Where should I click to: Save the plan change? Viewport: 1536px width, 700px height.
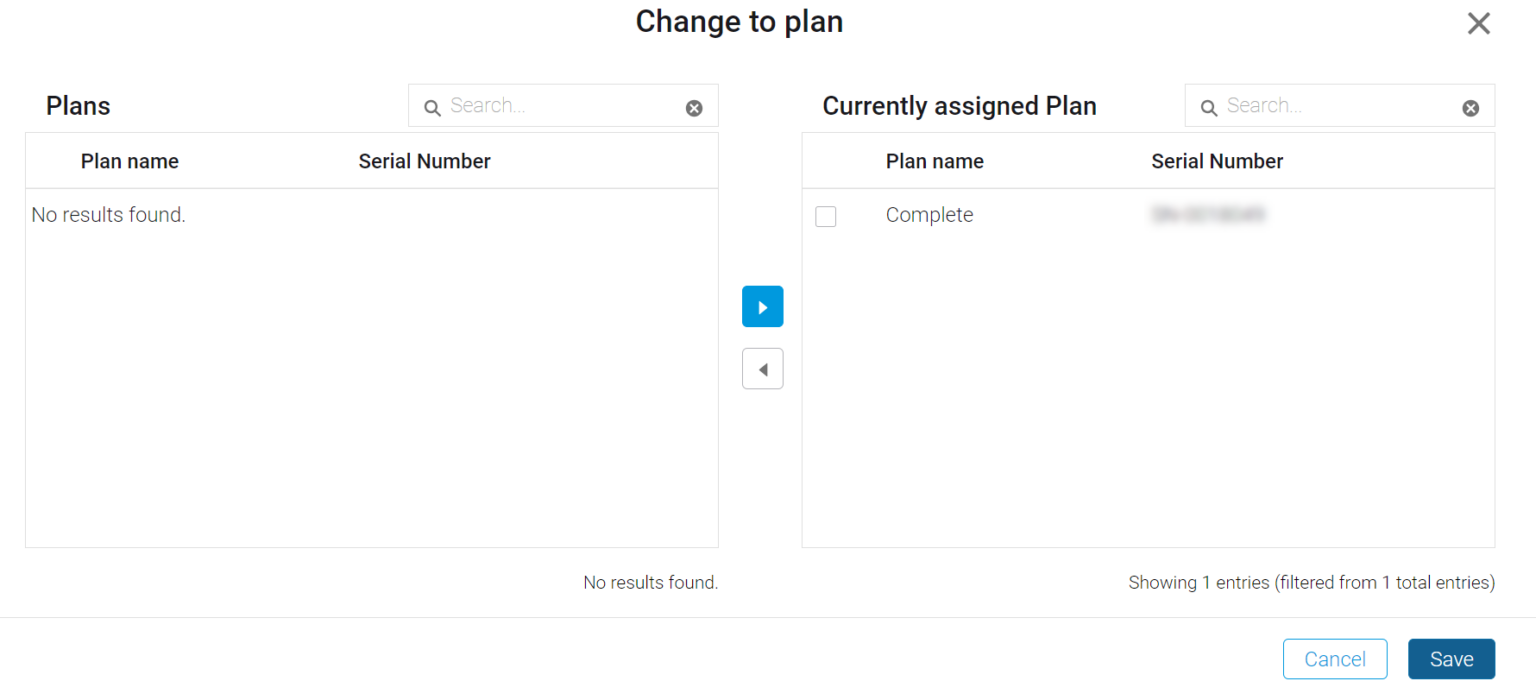click(1451, 659)
